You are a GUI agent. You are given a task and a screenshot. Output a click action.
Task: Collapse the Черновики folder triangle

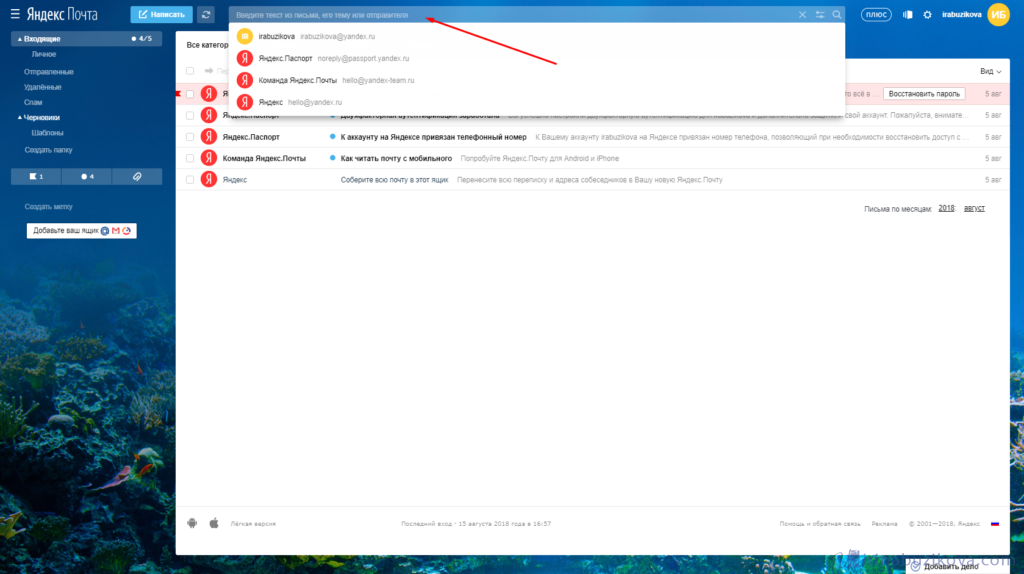pos(20,117)
